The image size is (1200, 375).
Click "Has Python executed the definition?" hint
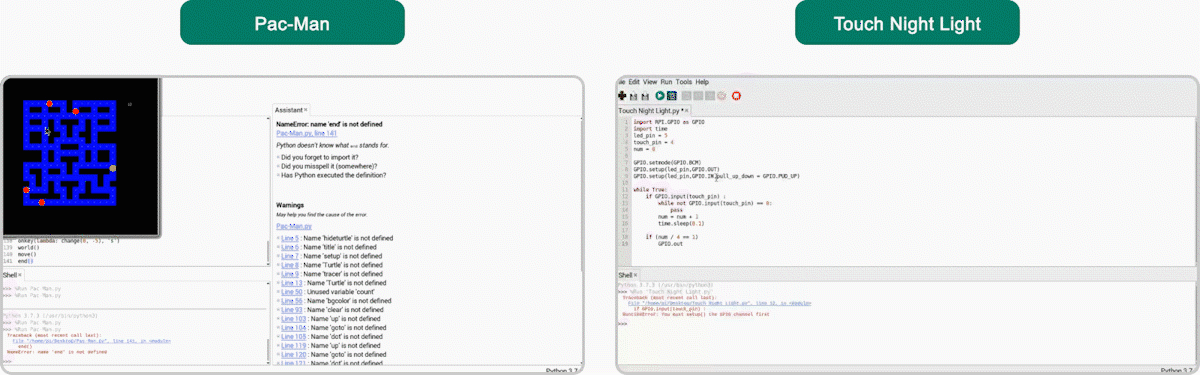point(333,175)
